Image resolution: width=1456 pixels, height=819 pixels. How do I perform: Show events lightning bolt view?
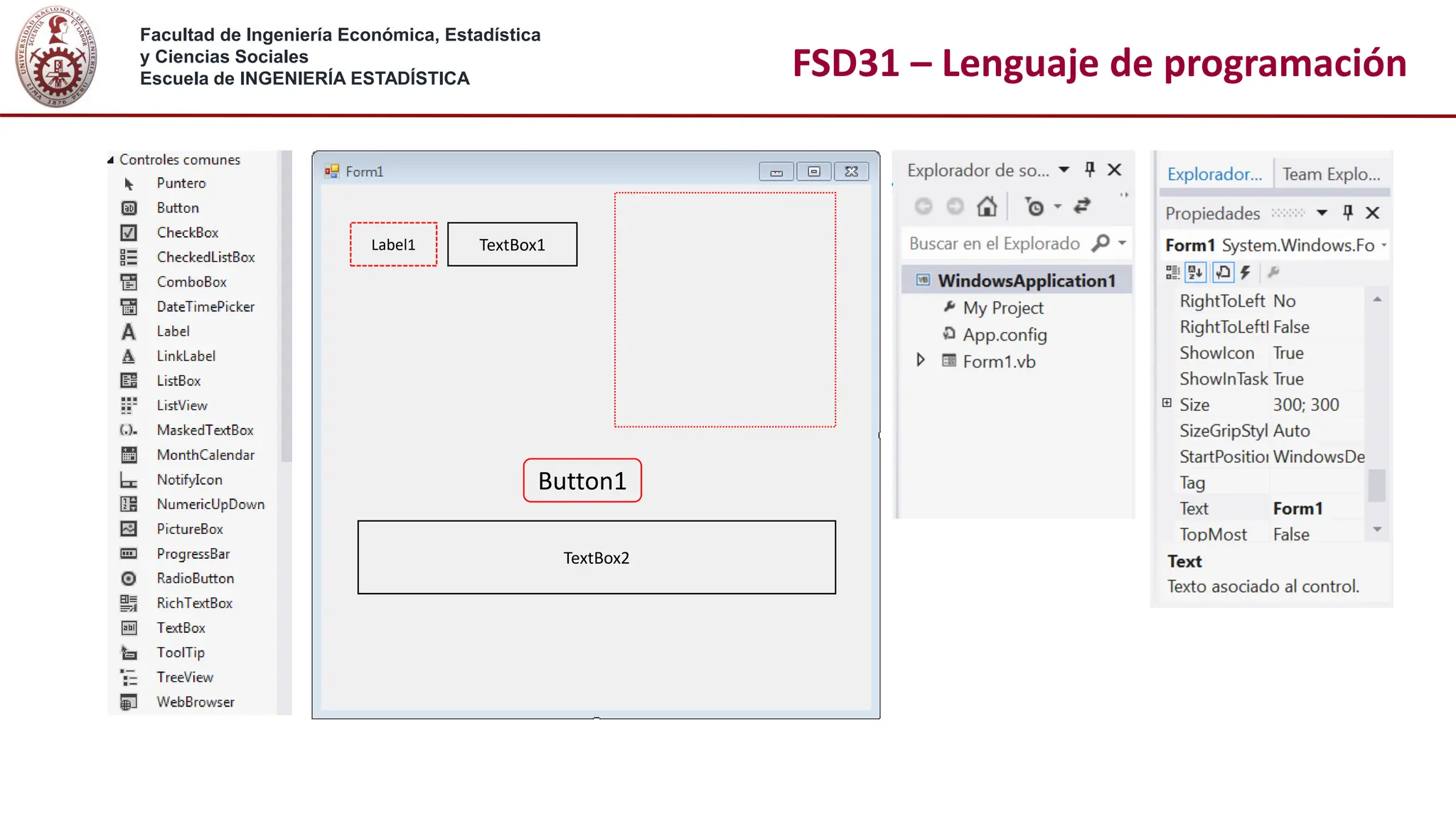1246,272
